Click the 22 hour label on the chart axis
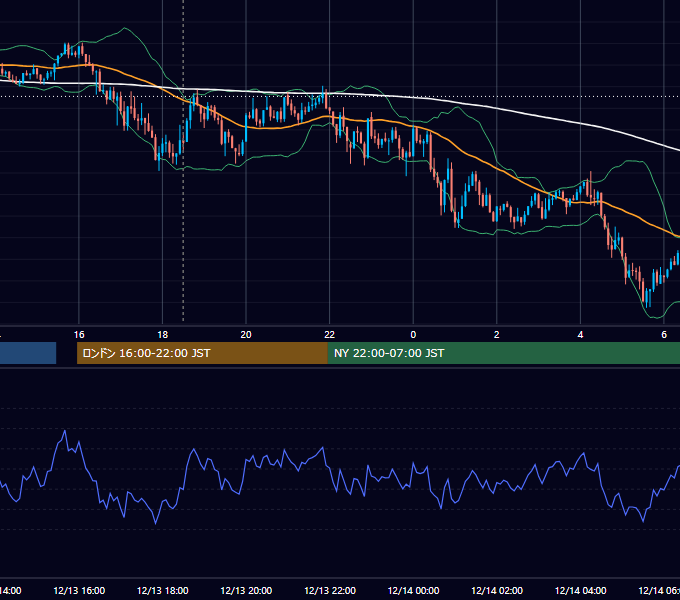The image size is (680, 600). point(330,335)
